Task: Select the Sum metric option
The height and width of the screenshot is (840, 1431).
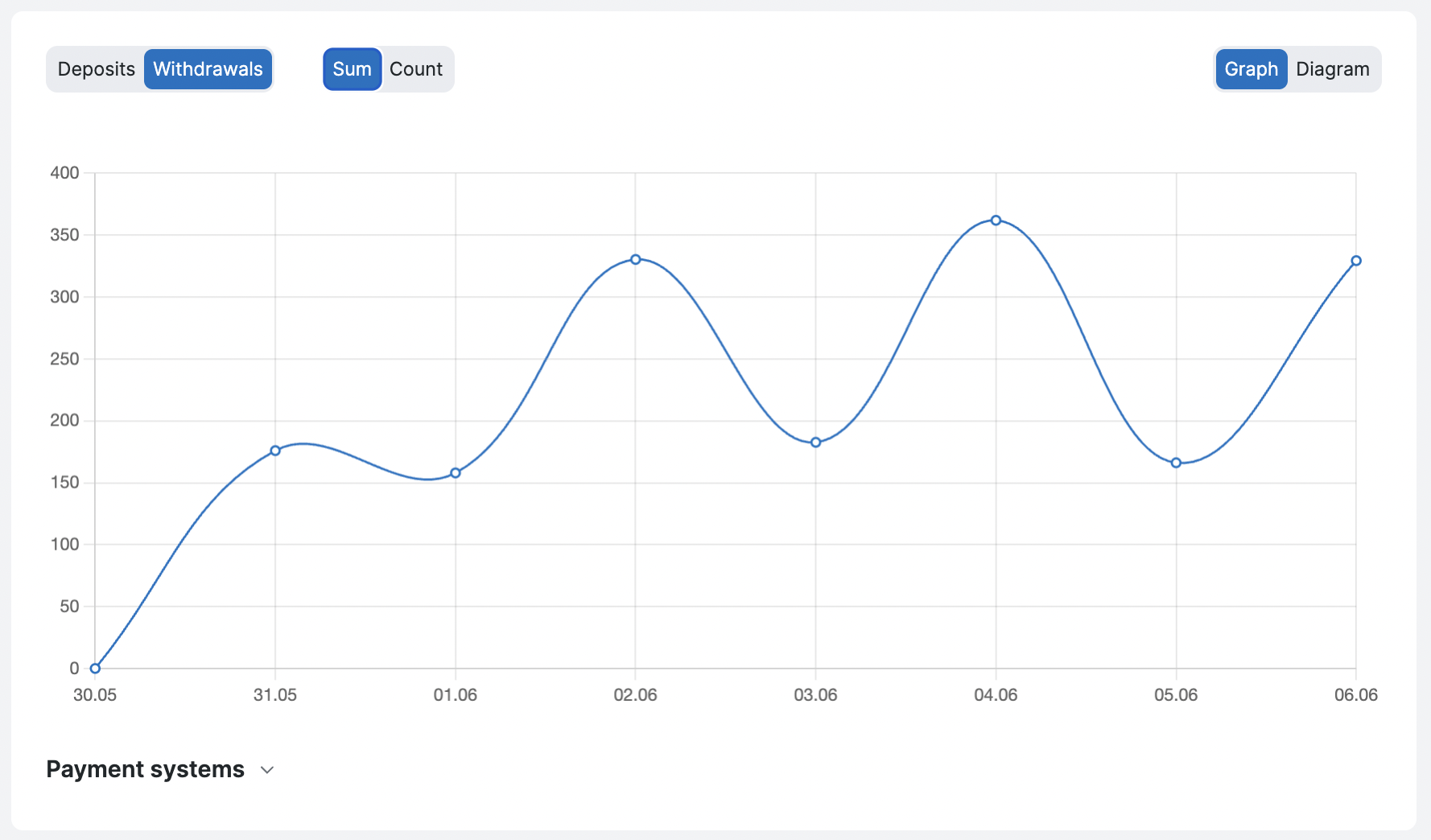Action: [352, 69]
